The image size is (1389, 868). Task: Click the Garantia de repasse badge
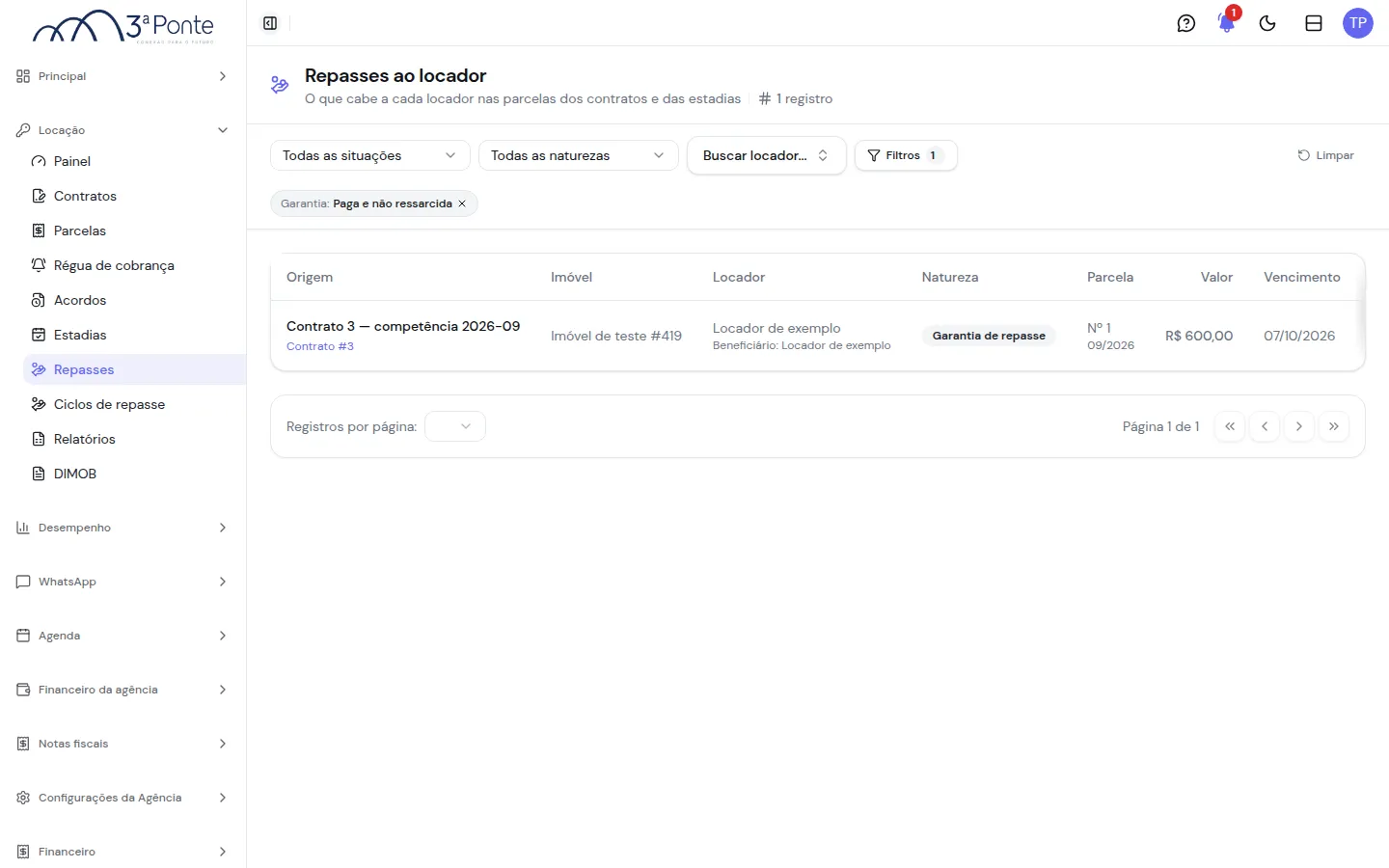click(x=989, y=336)
